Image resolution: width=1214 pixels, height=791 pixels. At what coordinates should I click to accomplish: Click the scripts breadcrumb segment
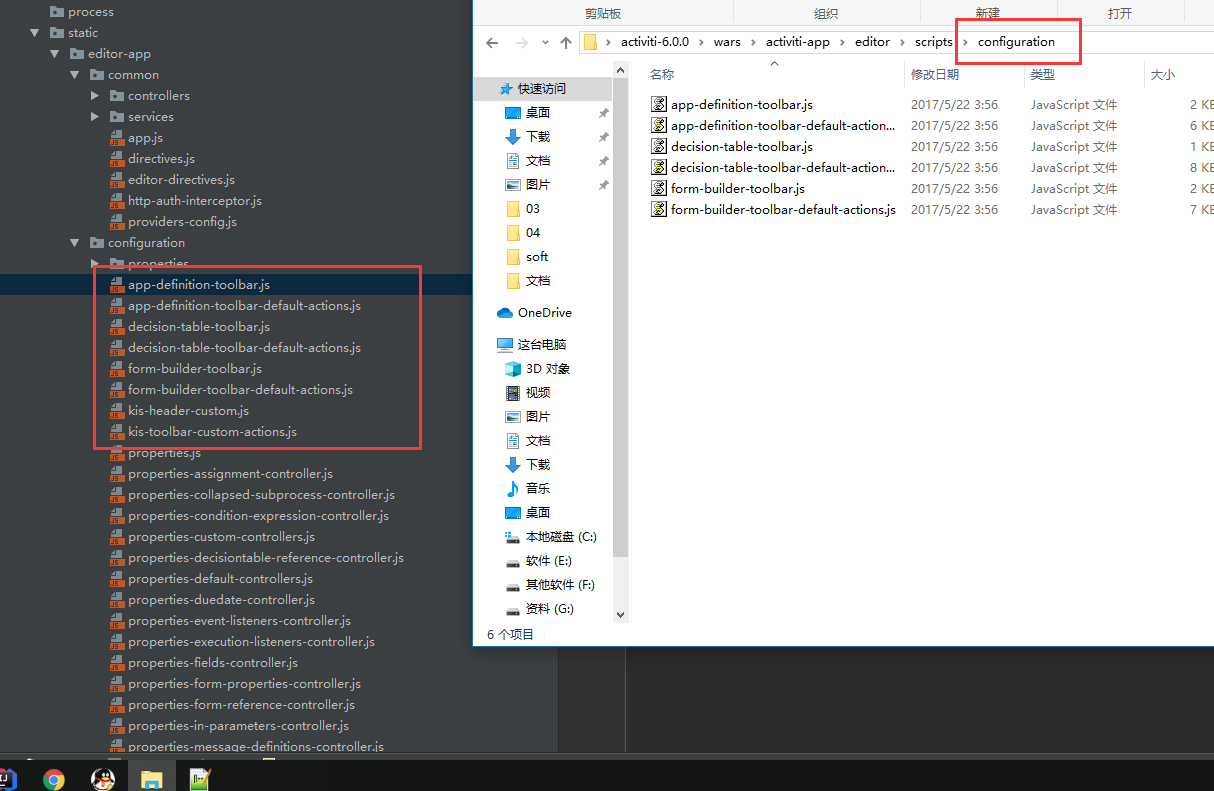click(x=934, y=42)
